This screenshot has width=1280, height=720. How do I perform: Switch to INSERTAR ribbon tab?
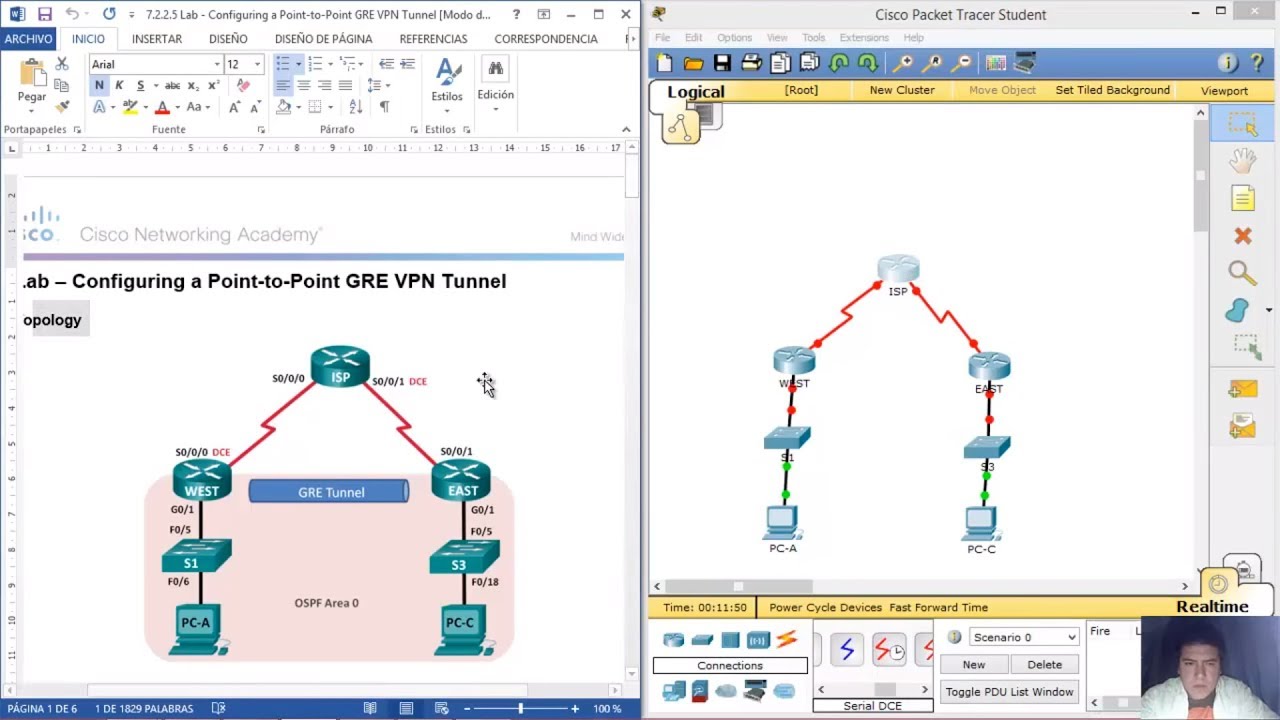tap(157, 39)
